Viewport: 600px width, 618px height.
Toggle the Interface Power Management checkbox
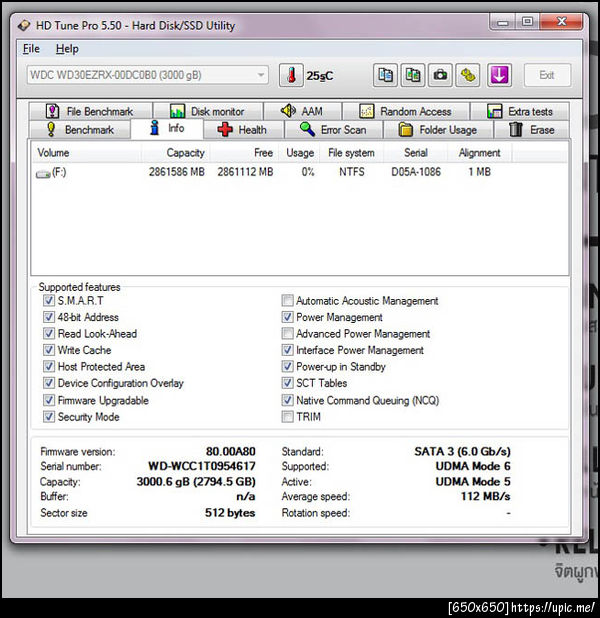[x=287, y=350]
